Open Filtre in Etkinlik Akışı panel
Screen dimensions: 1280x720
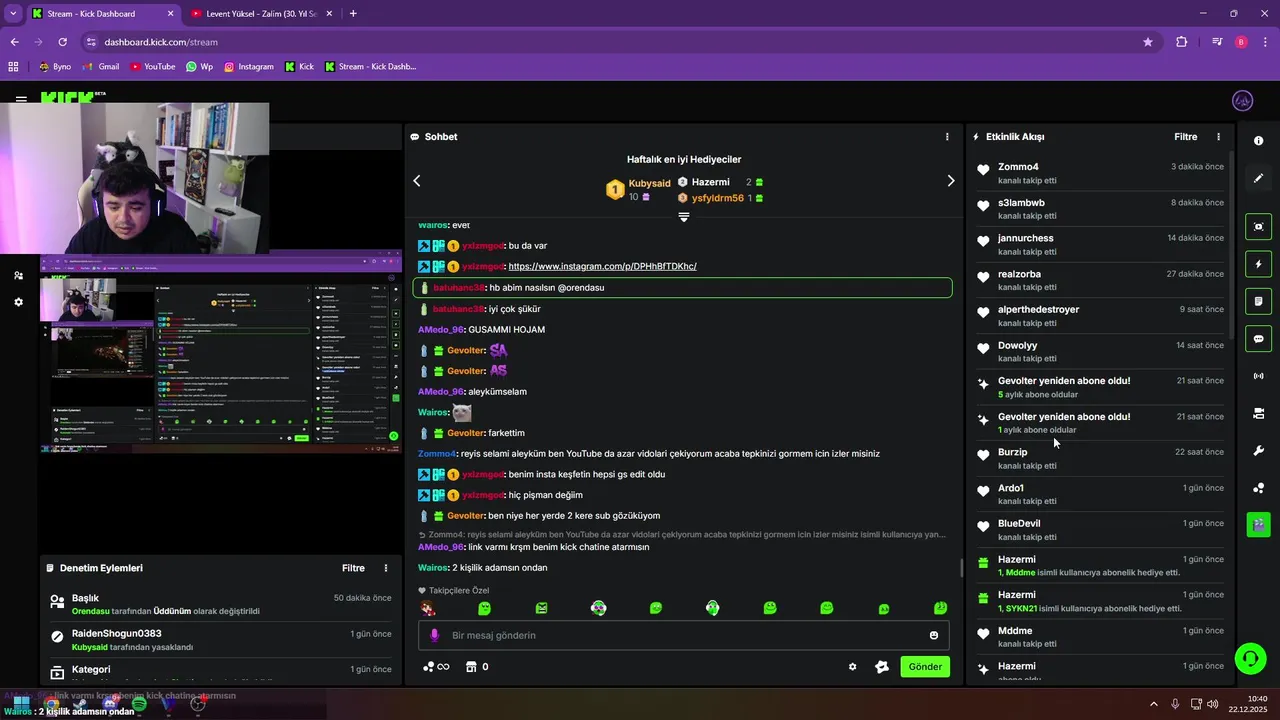click(1185, 137)
